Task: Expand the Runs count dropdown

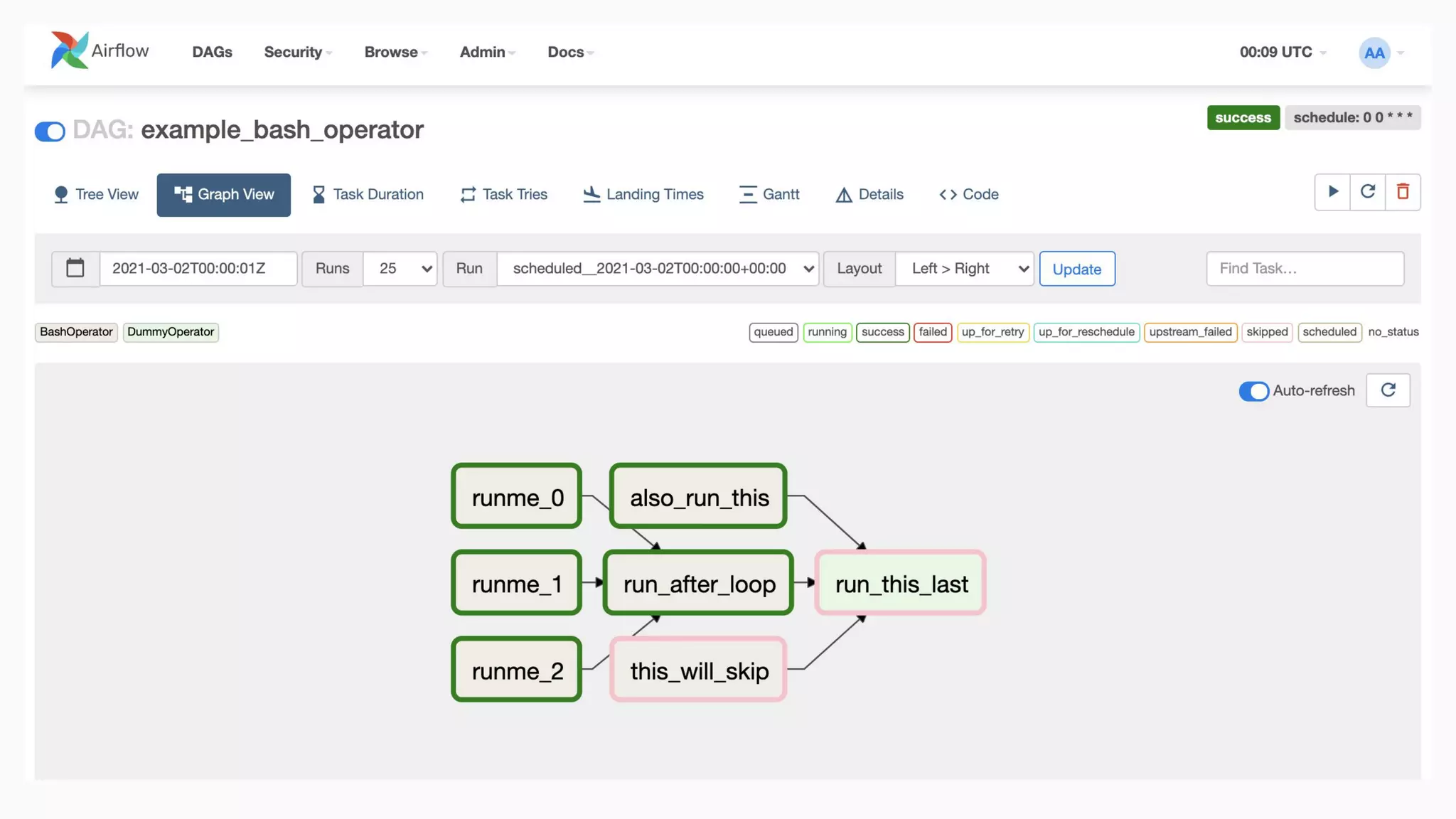Action: (400, 269)
